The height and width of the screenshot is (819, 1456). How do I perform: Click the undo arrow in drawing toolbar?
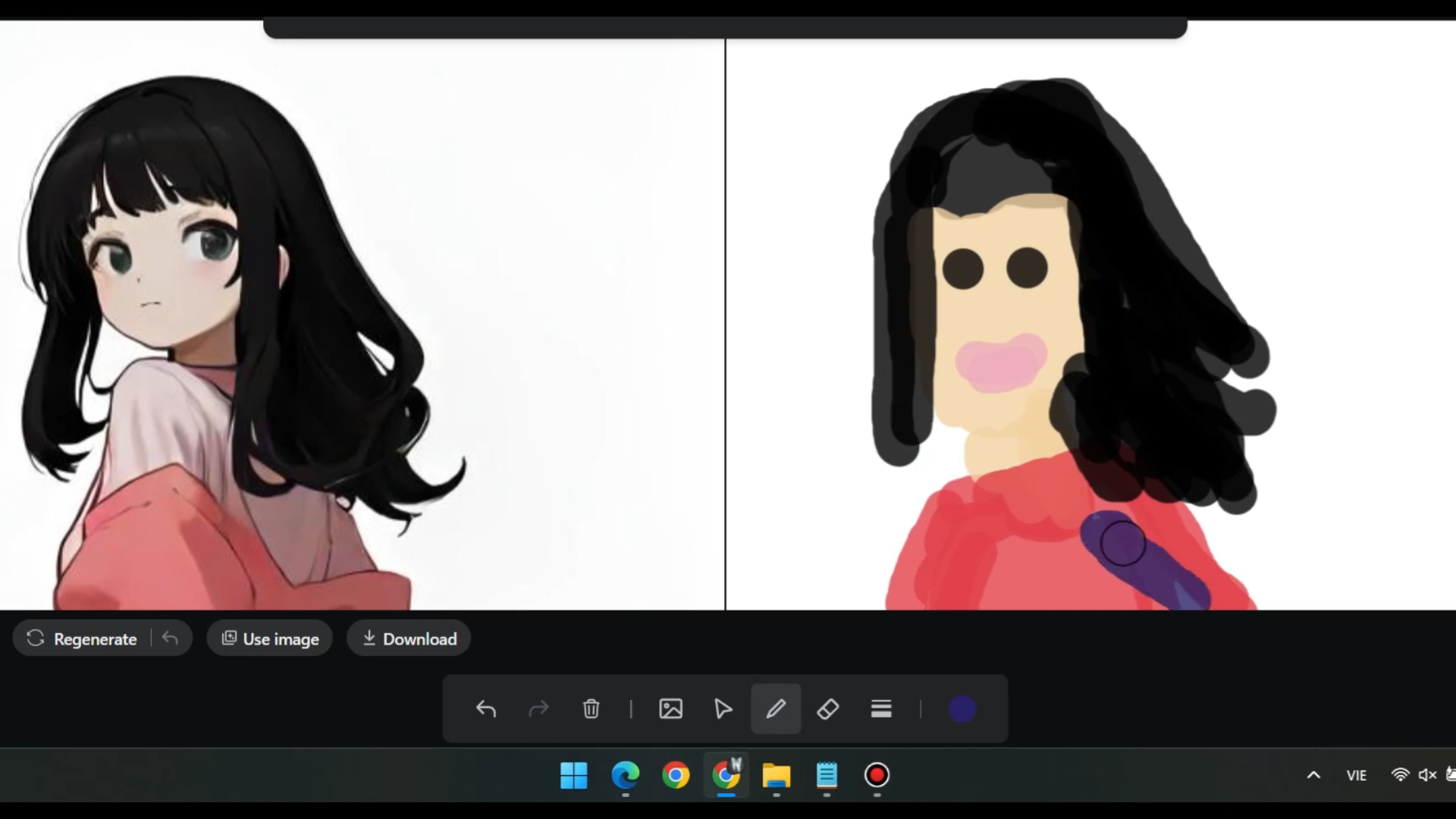point(486,709)
